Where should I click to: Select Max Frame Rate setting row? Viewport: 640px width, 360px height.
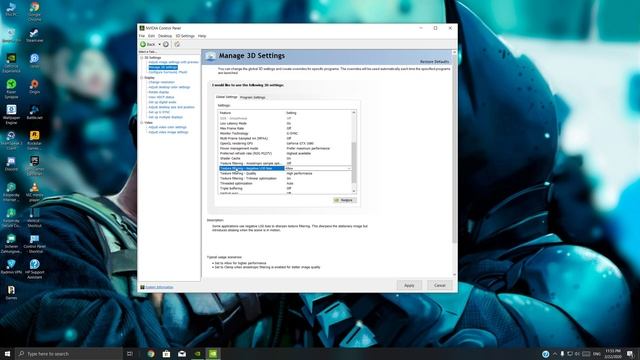(x=285, y=128)
